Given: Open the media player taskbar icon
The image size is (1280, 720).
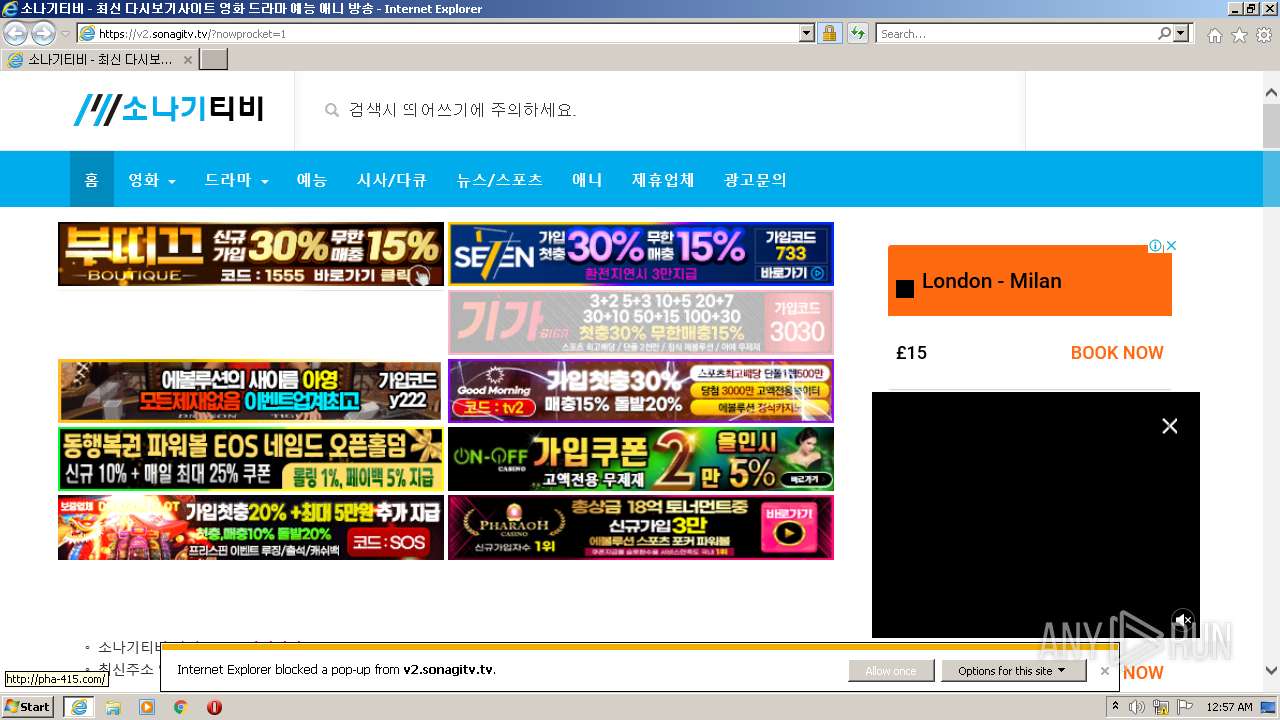Looking at the screenshot, I should point(147,707).
